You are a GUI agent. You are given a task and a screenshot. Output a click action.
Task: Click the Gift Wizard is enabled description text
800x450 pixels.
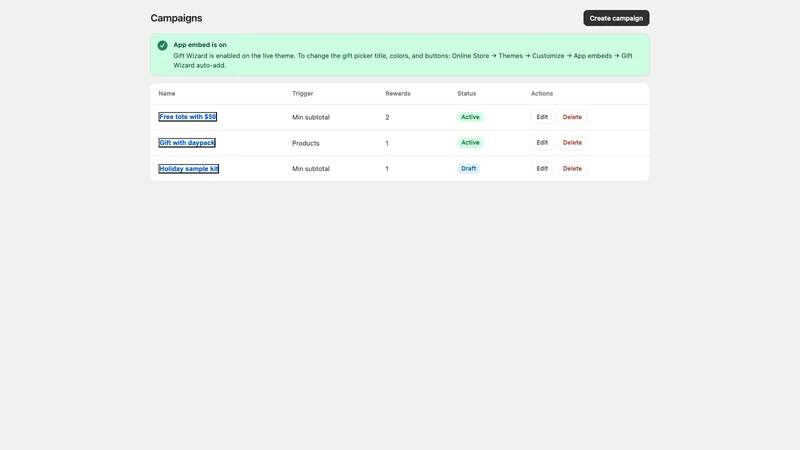coord(403,60)
